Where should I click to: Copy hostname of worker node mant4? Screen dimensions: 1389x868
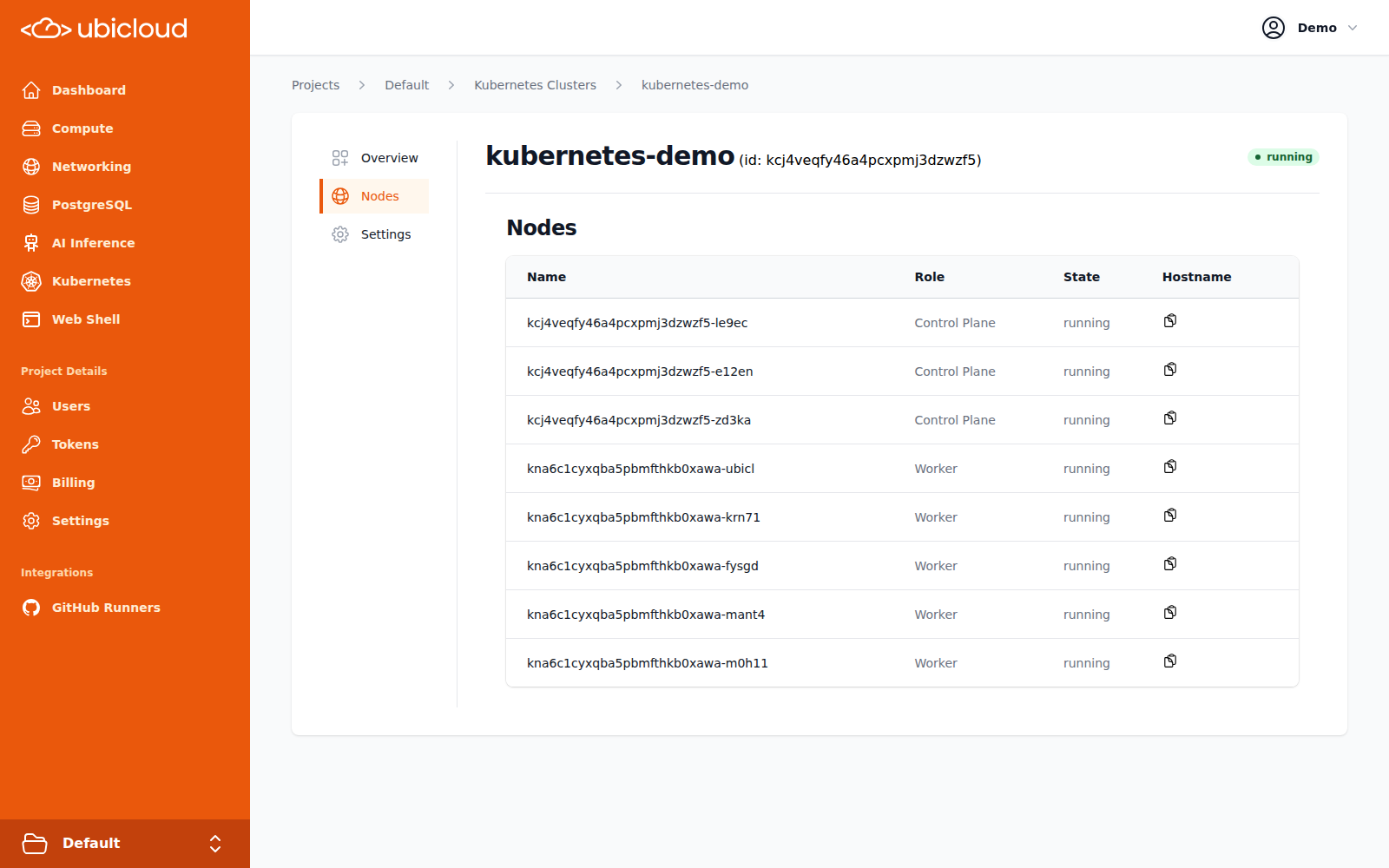1170,613
